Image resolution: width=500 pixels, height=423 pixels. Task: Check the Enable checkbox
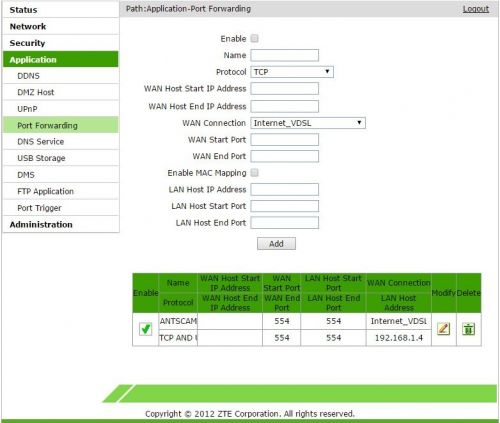(255, 39)
